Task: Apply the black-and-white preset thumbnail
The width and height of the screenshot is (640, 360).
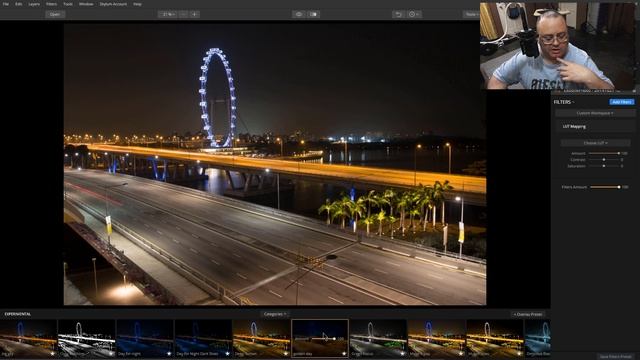Action: (x=86, y=338)
